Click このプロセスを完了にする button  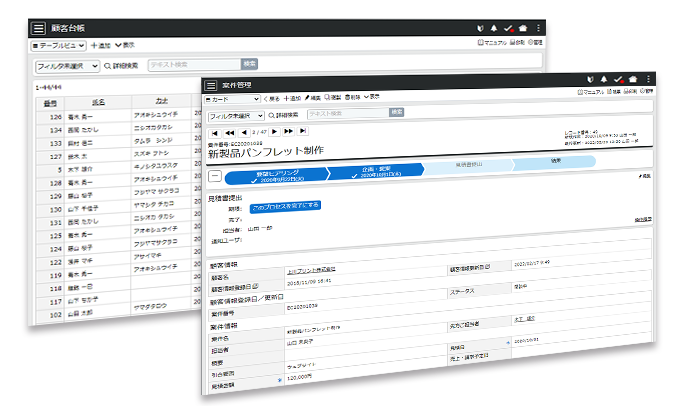click(x=286, y=206)
